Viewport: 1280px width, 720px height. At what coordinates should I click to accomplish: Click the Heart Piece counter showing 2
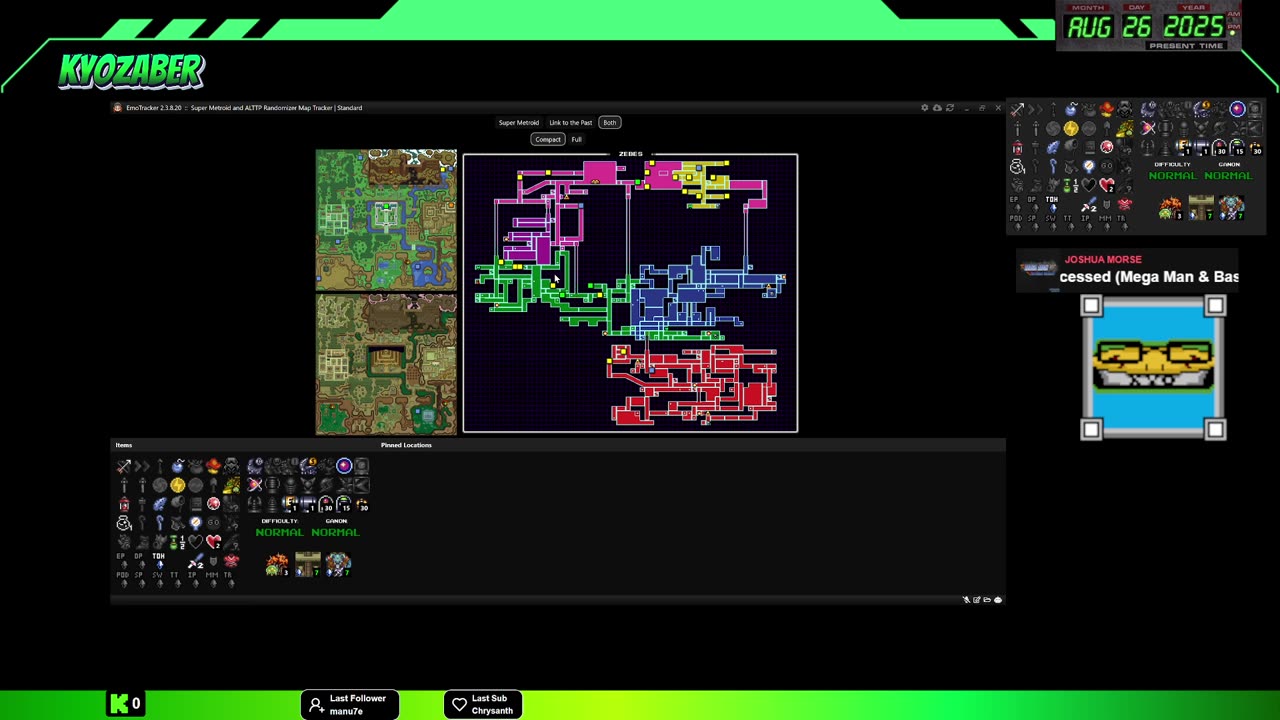(213, 542)
